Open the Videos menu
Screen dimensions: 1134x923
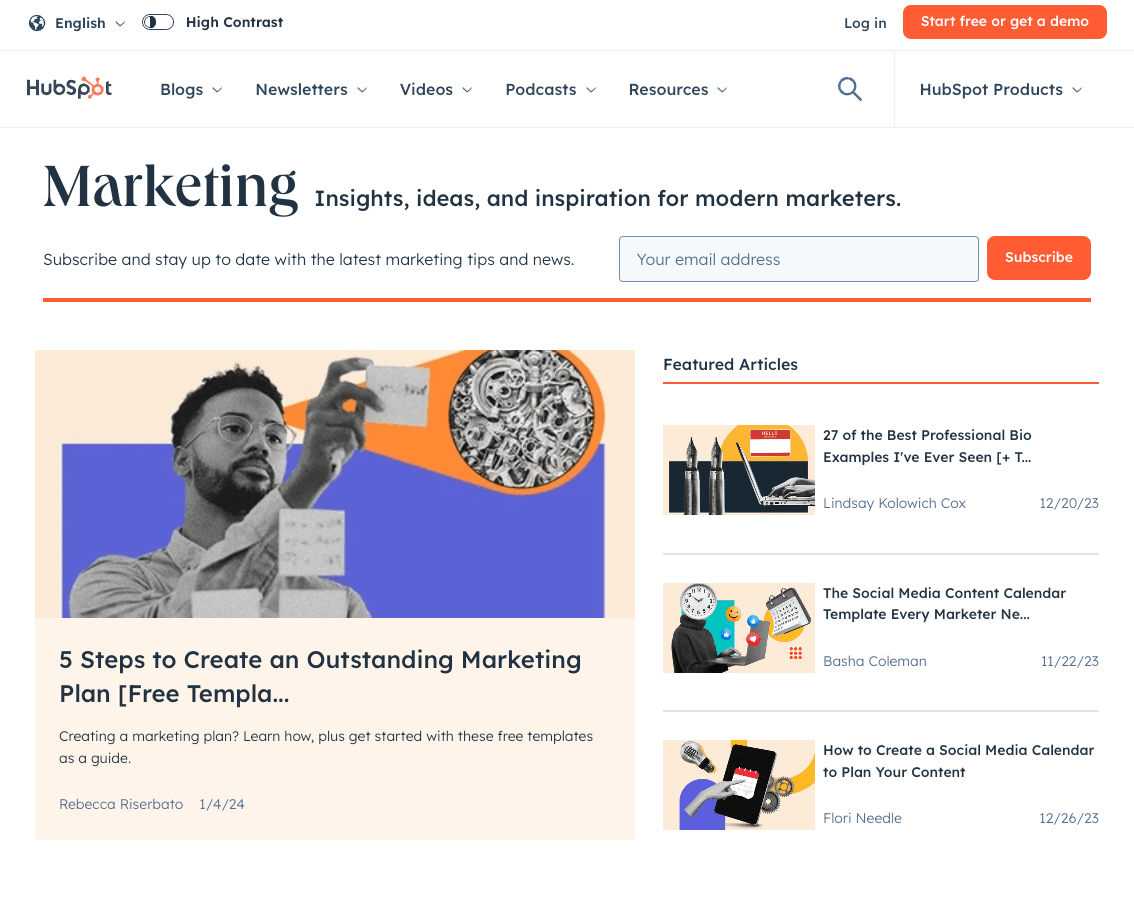point(436,90)
